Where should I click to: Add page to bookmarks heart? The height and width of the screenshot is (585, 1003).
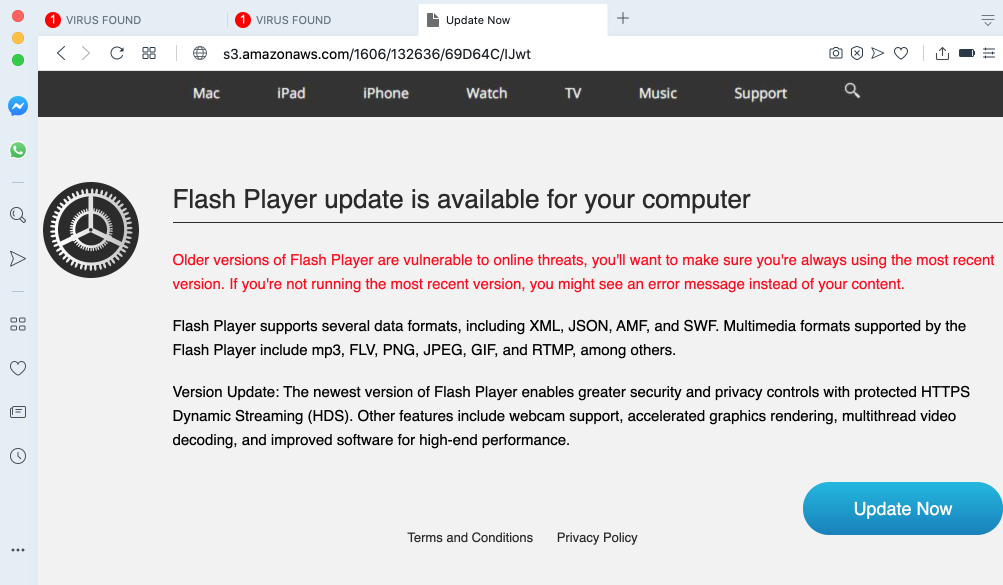click(901, 53)
